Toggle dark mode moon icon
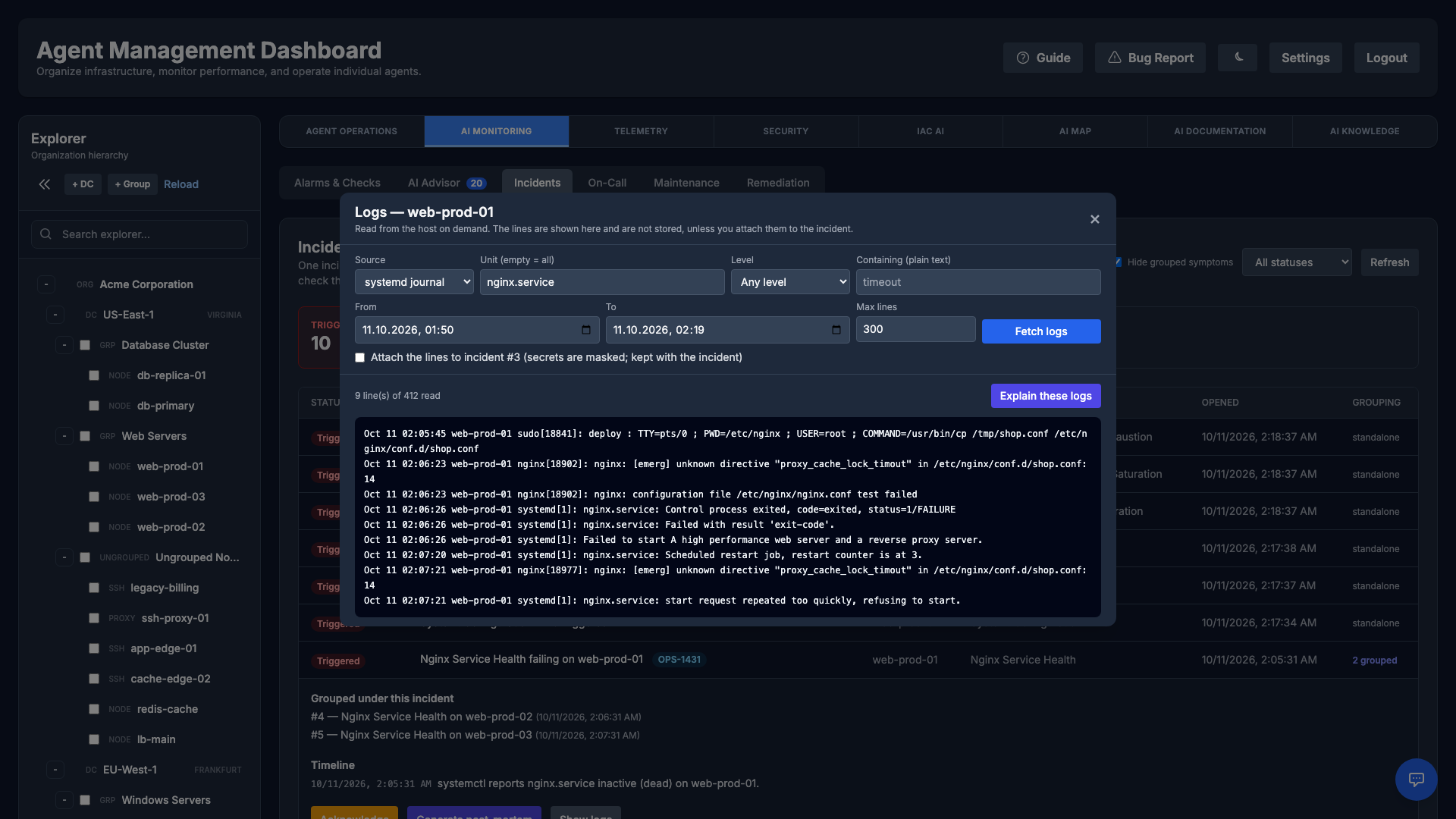 pos(1238,58)
